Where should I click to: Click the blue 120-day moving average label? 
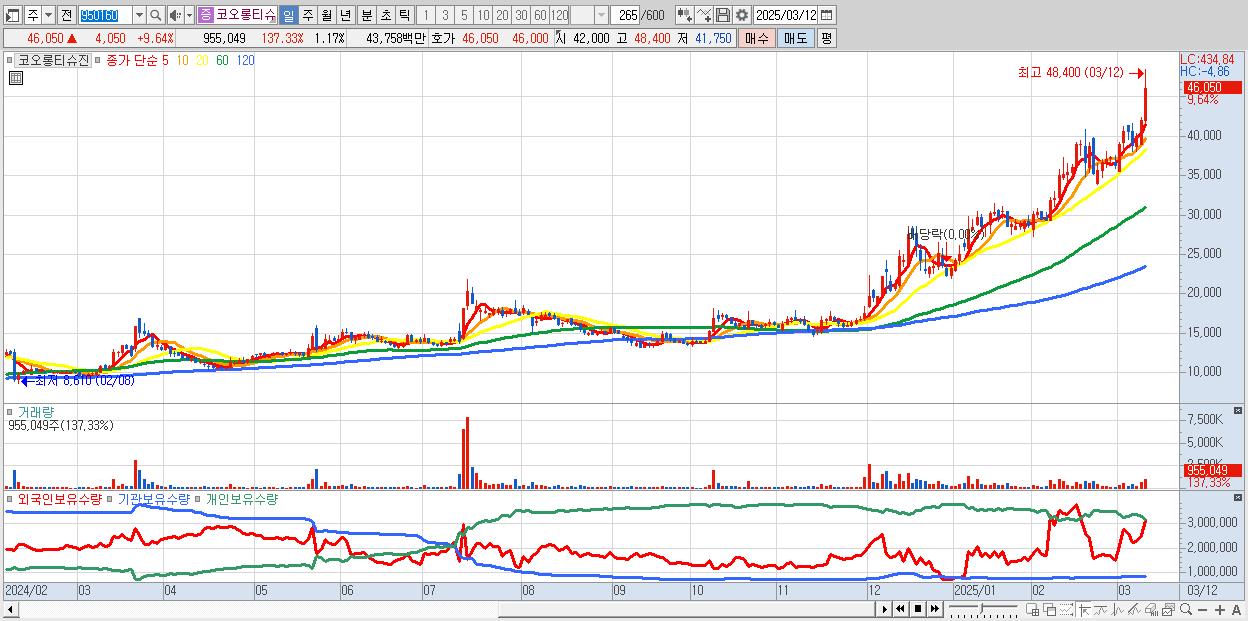pyautogui.click(x=245, y=60)
